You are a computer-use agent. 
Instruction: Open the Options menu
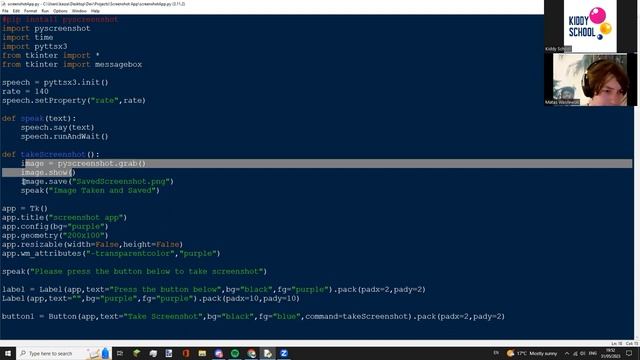pos(60,11)
